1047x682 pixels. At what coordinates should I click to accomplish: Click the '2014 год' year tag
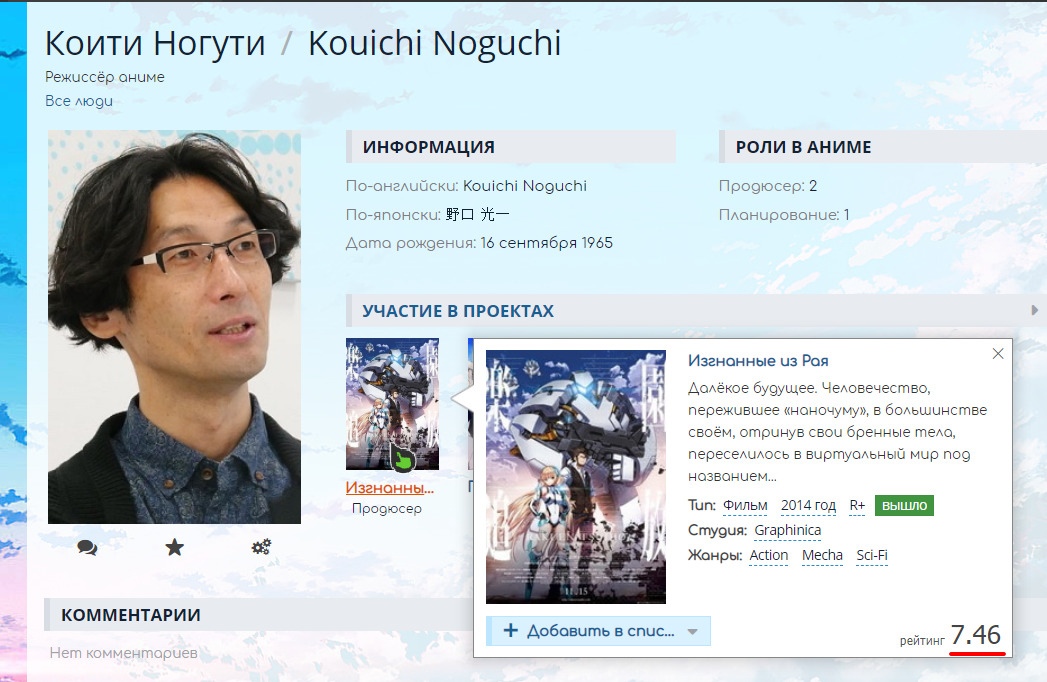tap(808, 505)
